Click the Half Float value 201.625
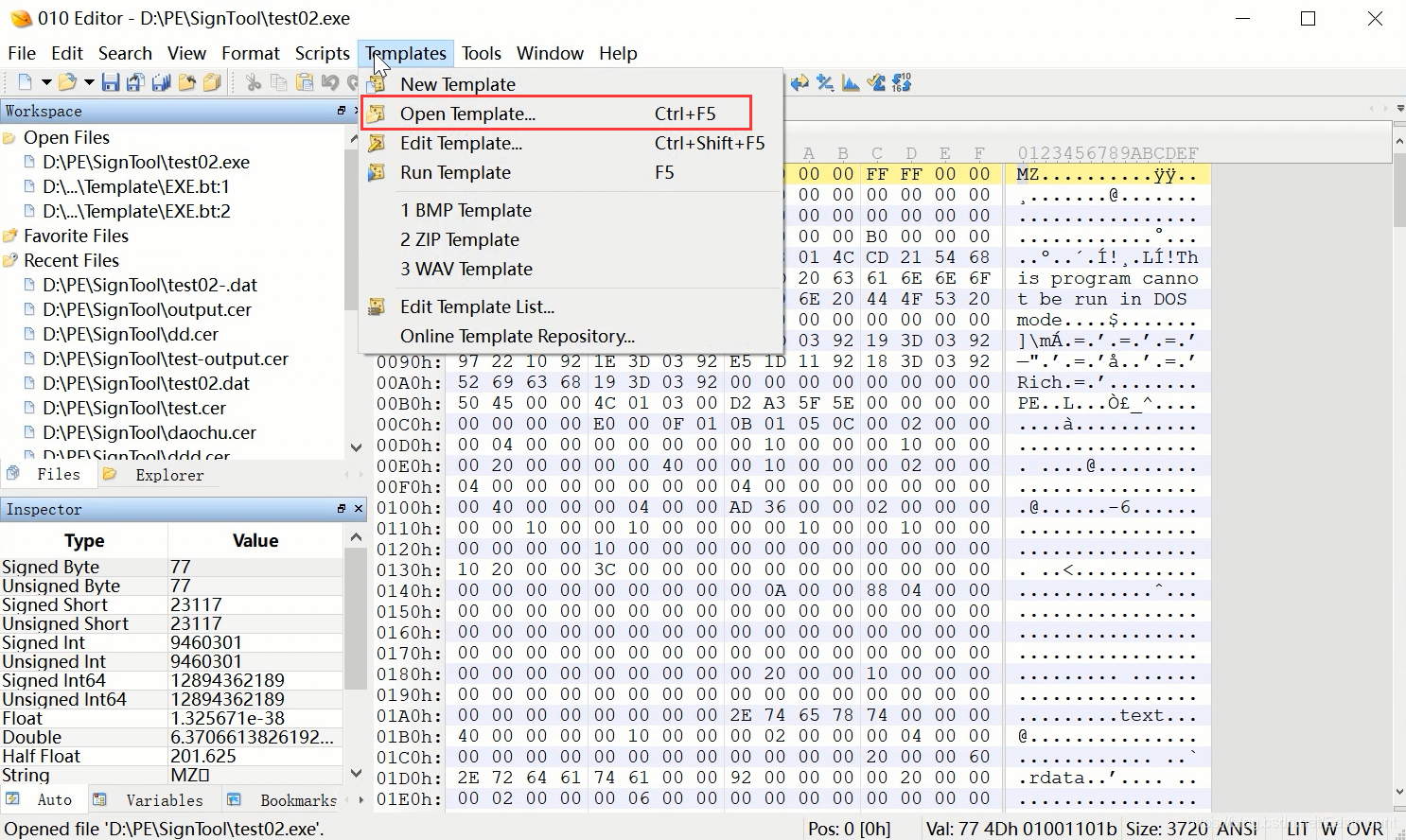1406x840 pixels. (202, 756)
